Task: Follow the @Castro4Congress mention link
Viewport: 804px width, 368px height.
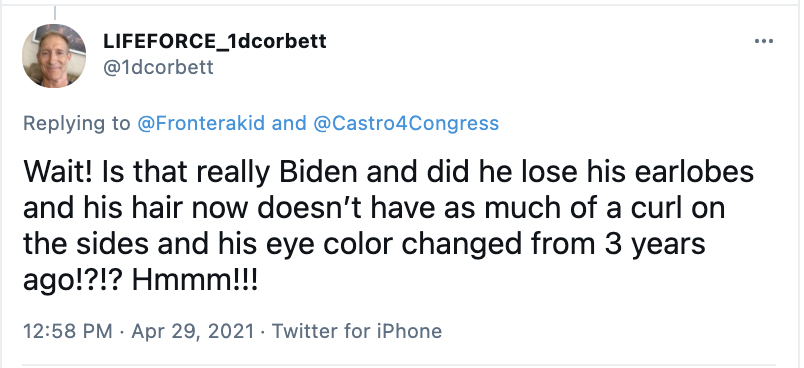Action: pos(405,124)
